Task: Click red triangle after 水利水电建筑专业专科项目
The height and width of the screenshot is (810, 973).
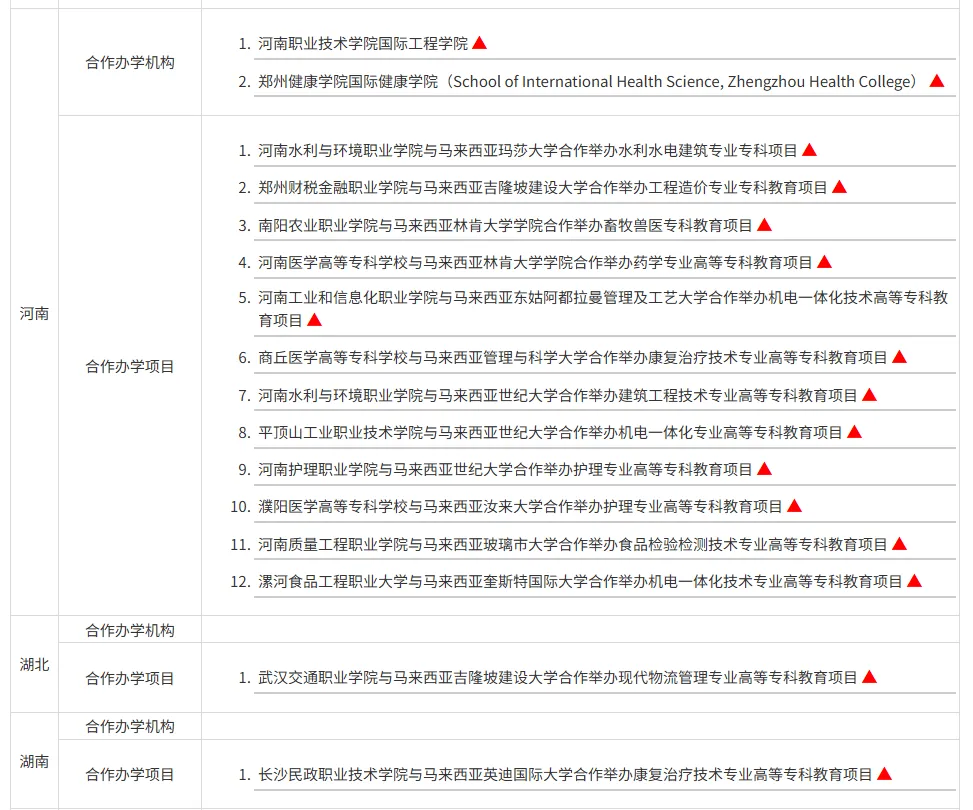Action: coord(809,150)
